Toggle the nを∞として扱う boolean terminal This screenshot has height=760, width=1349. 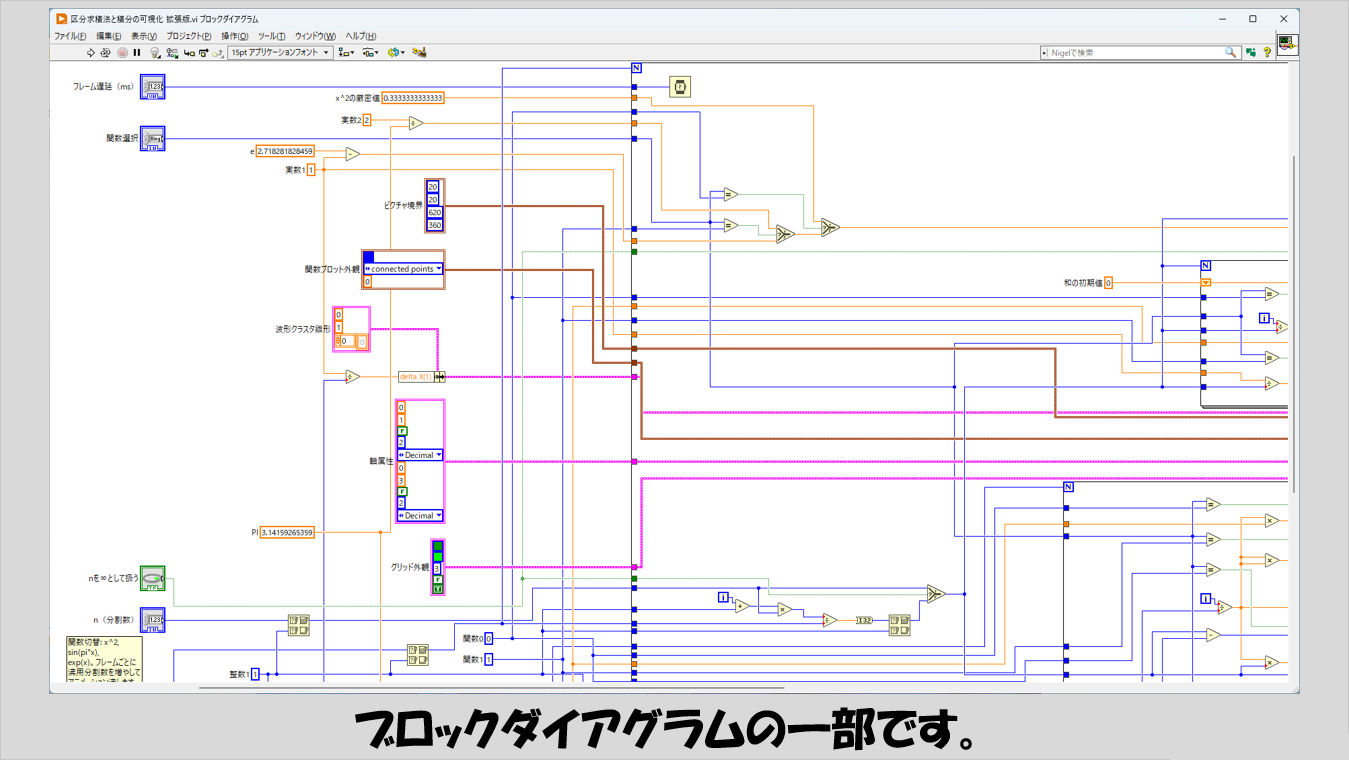[152, 578]
